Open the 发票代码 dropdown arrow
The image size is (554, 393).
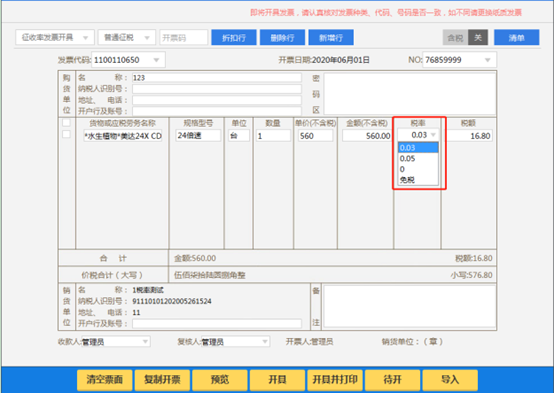coord(156,60)
